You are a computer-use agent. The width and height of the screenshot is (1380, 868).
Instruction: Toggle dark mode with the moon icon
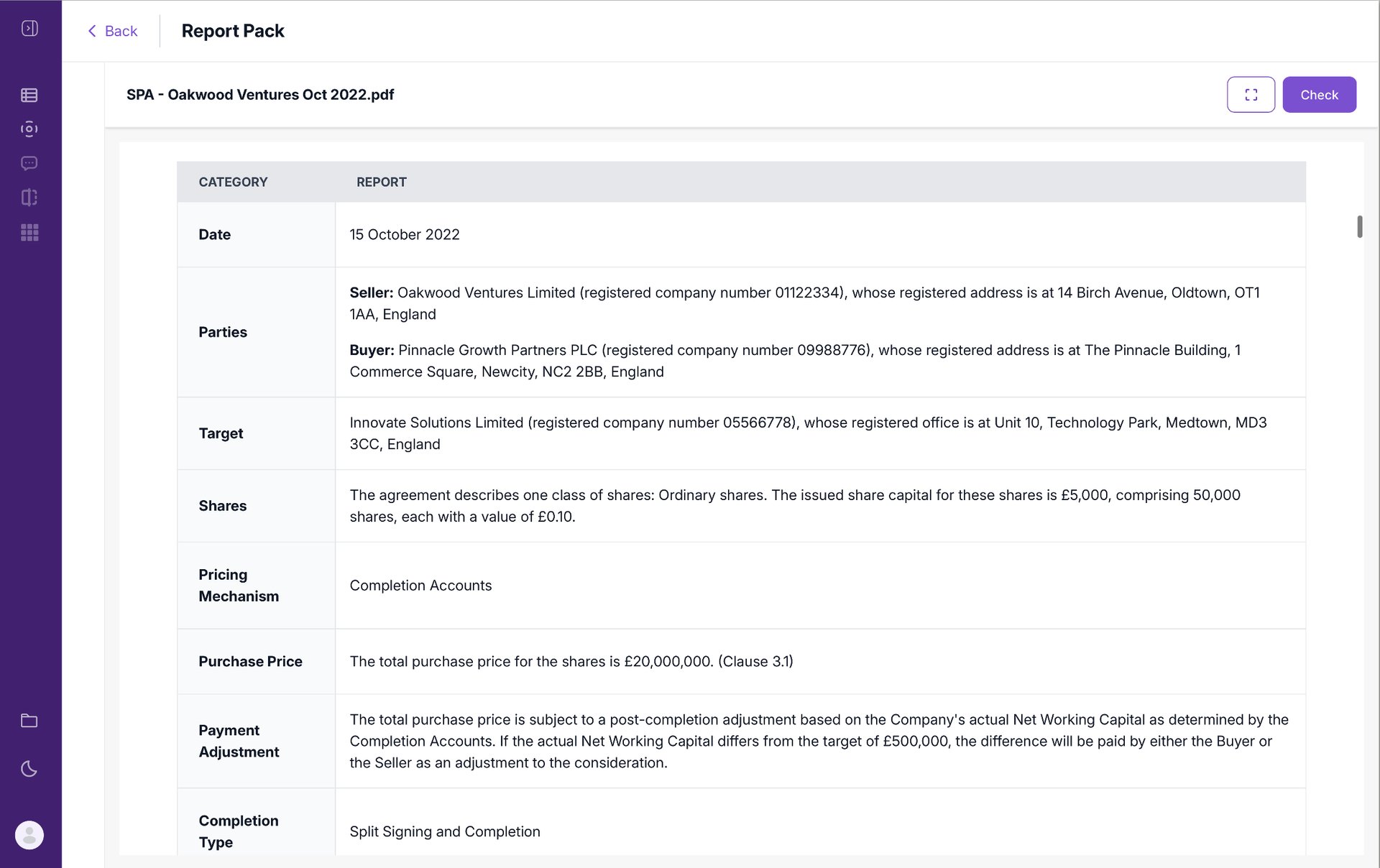(x=29, y=769)
